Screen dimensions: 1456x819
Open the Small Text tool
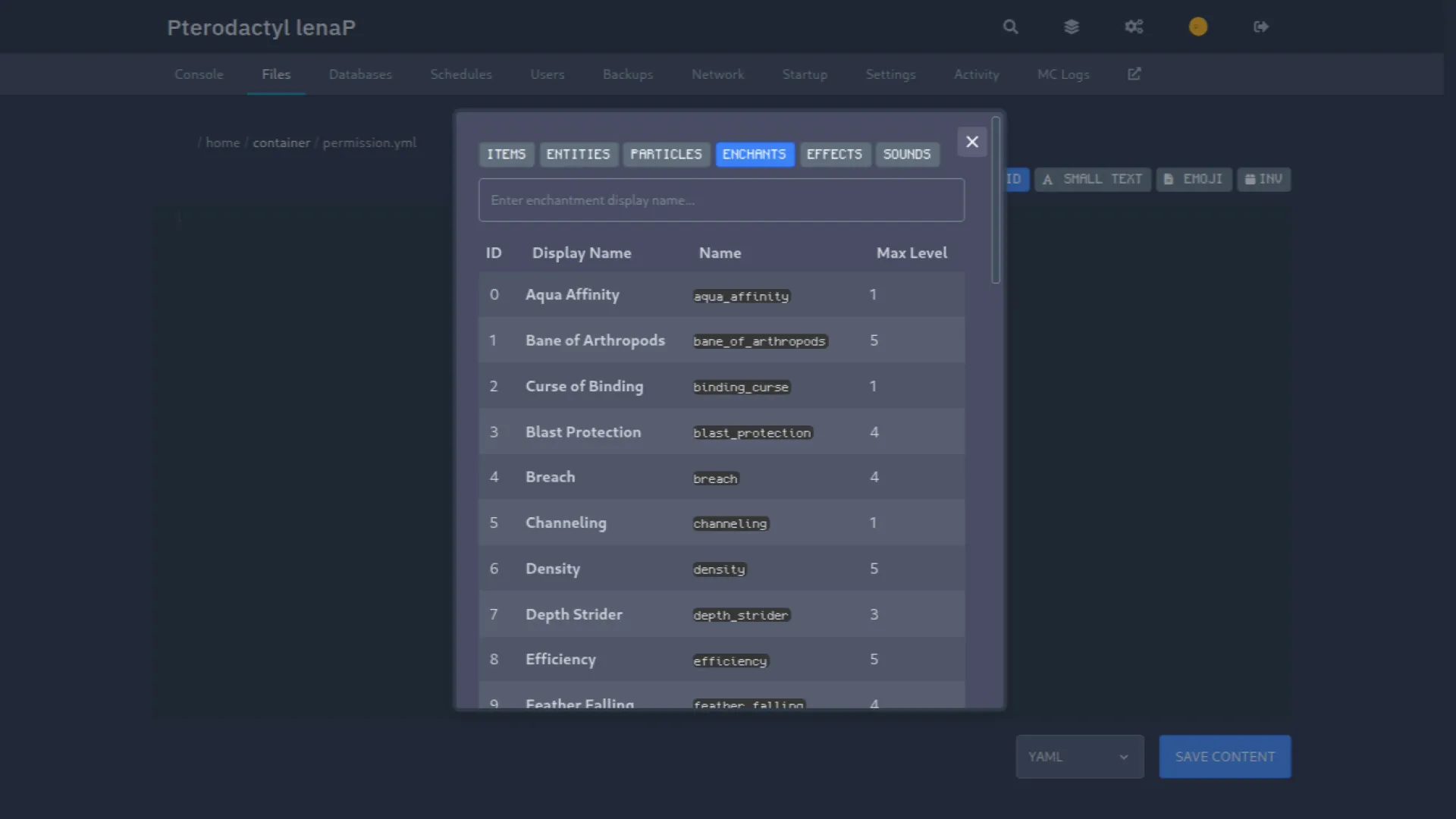[x=1093, y=180]
